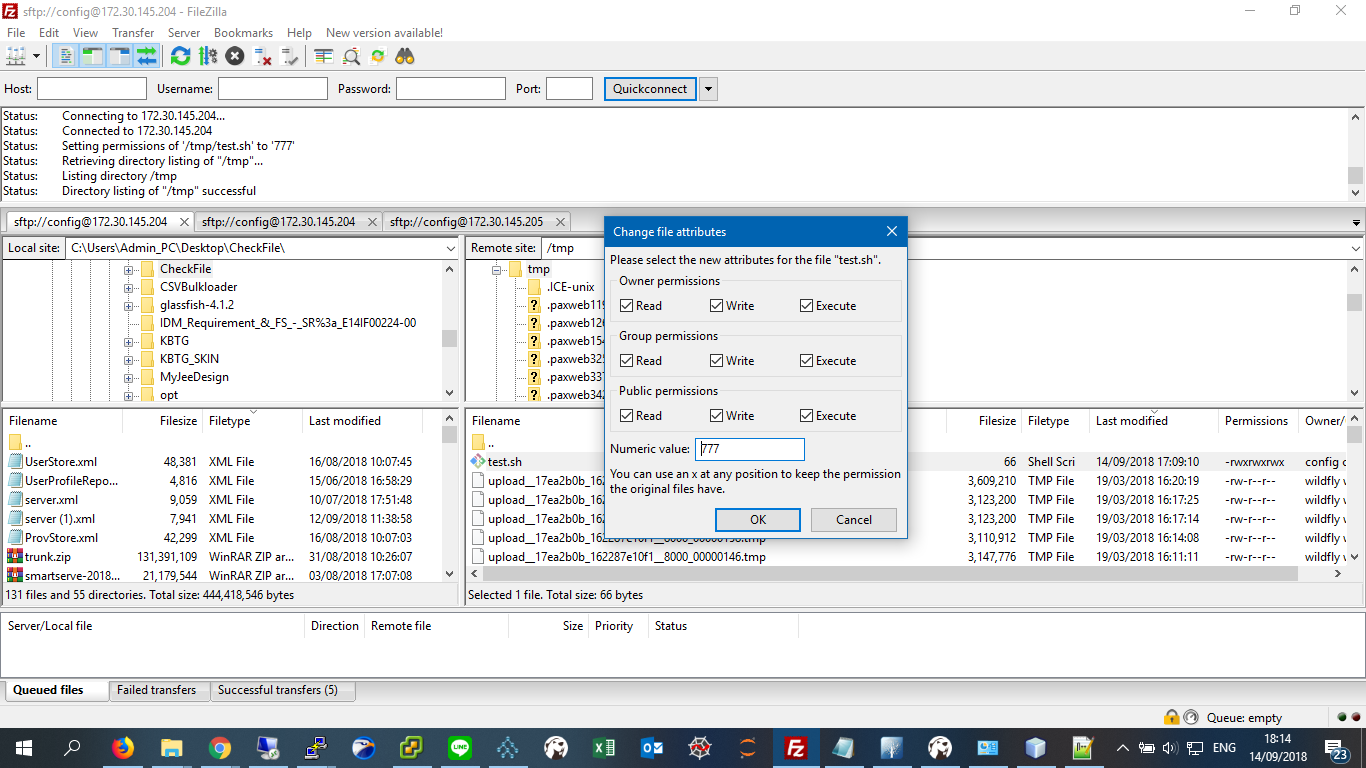Uncheck Group permissions Execute

806,361
